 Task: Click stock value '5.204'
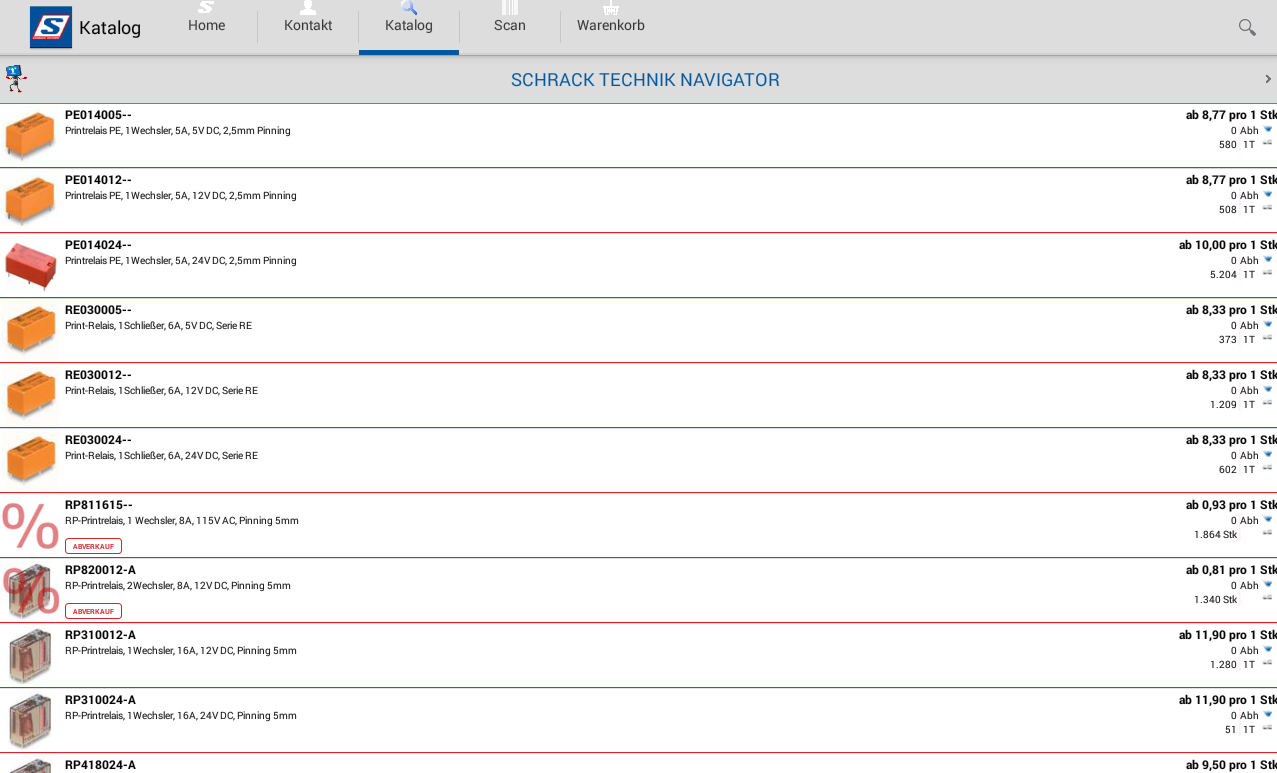1223,274
